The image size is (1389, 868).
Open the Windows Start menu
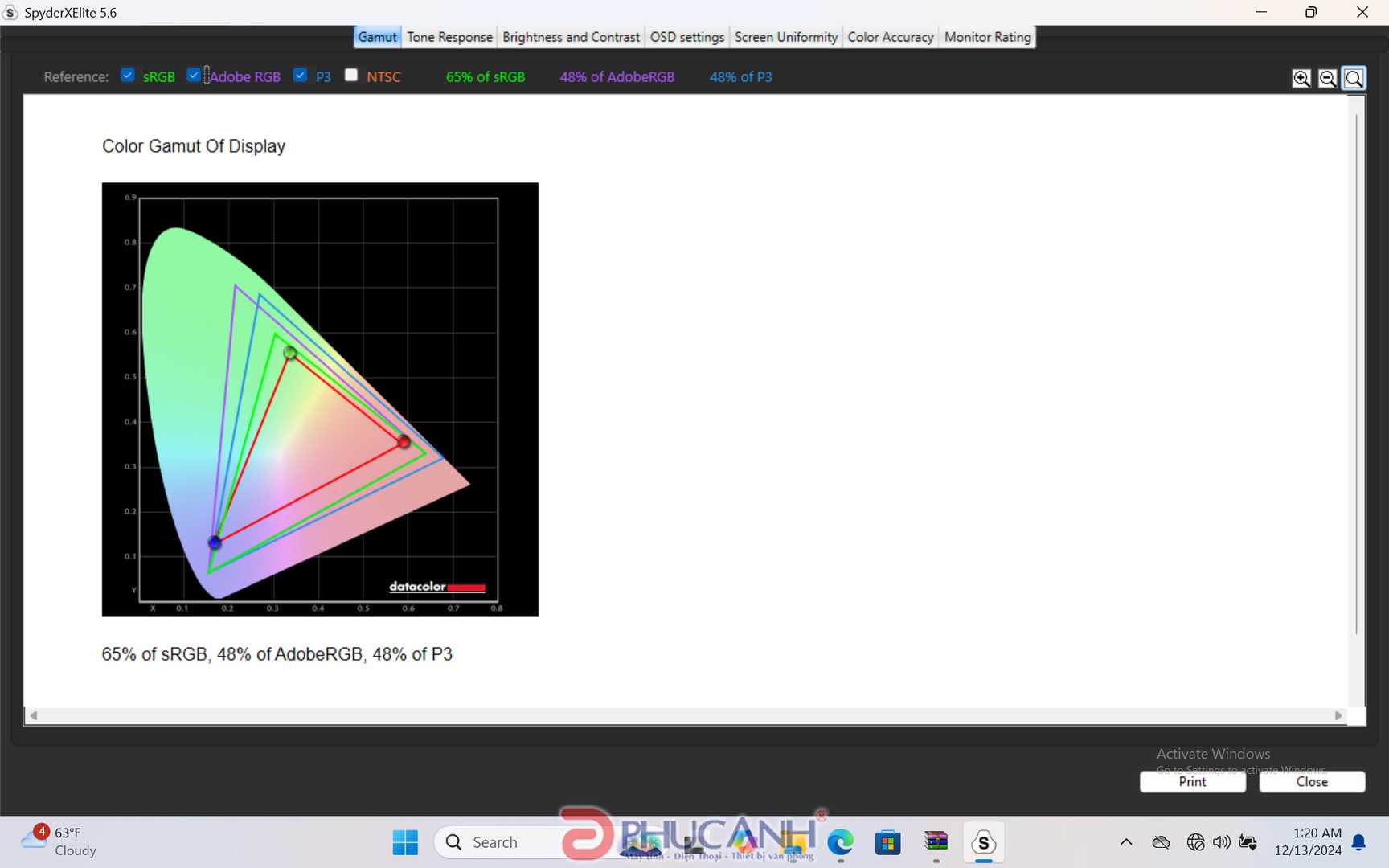(x=405, y=842)
